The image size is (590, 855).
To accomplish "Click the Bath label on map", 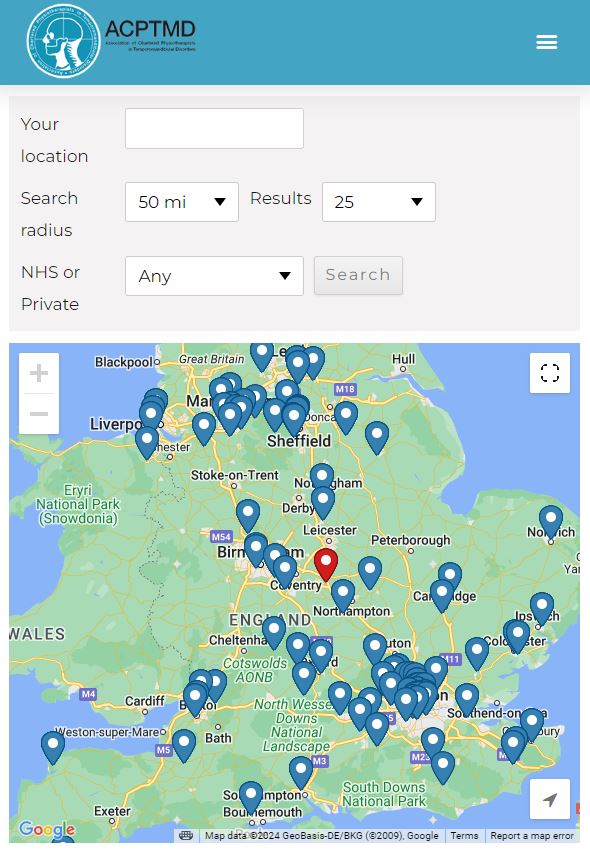I will tap(218, 738).
